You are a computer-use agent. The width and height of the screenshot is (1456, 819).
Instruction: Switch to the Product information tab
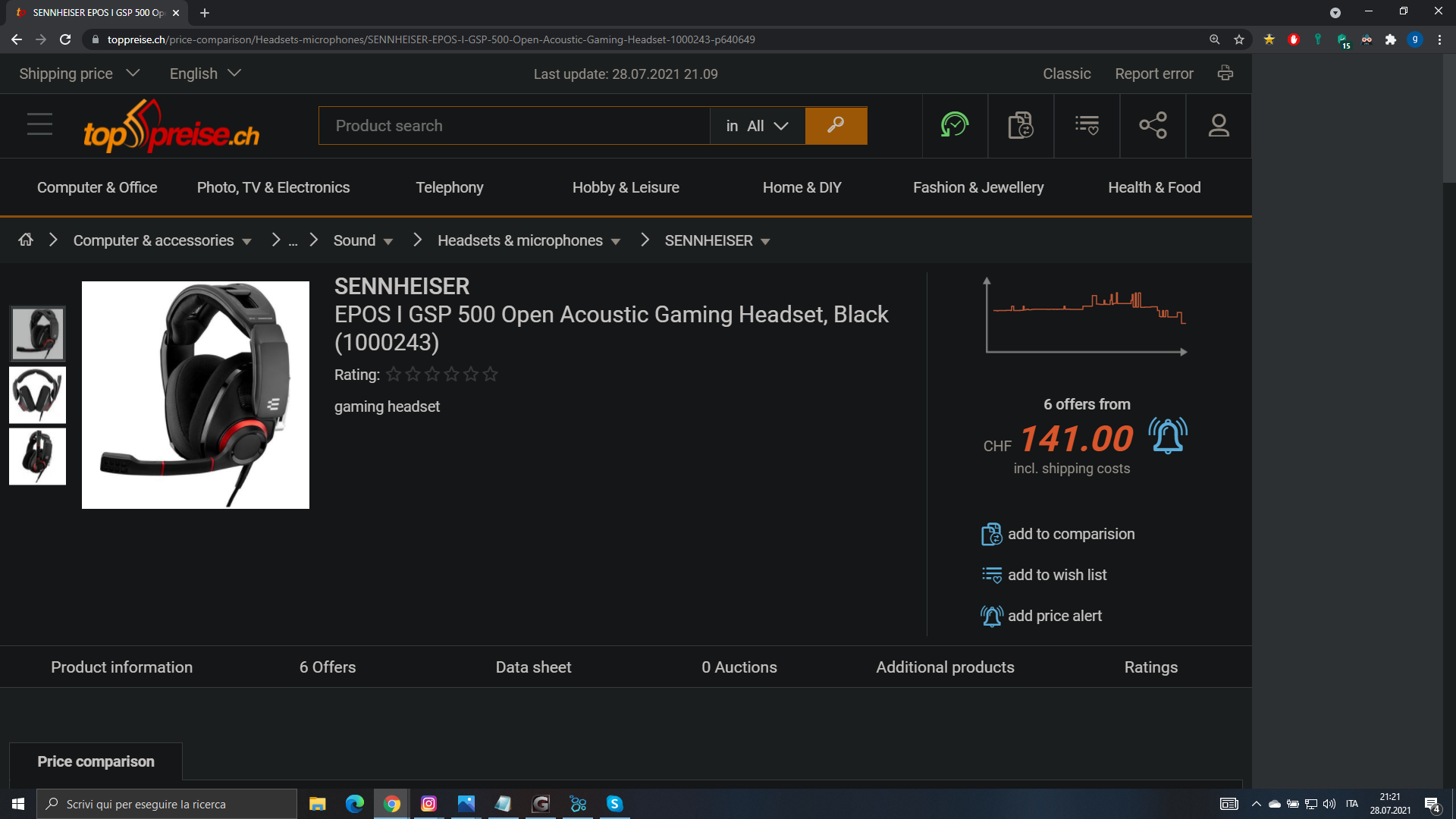point(121,667)
